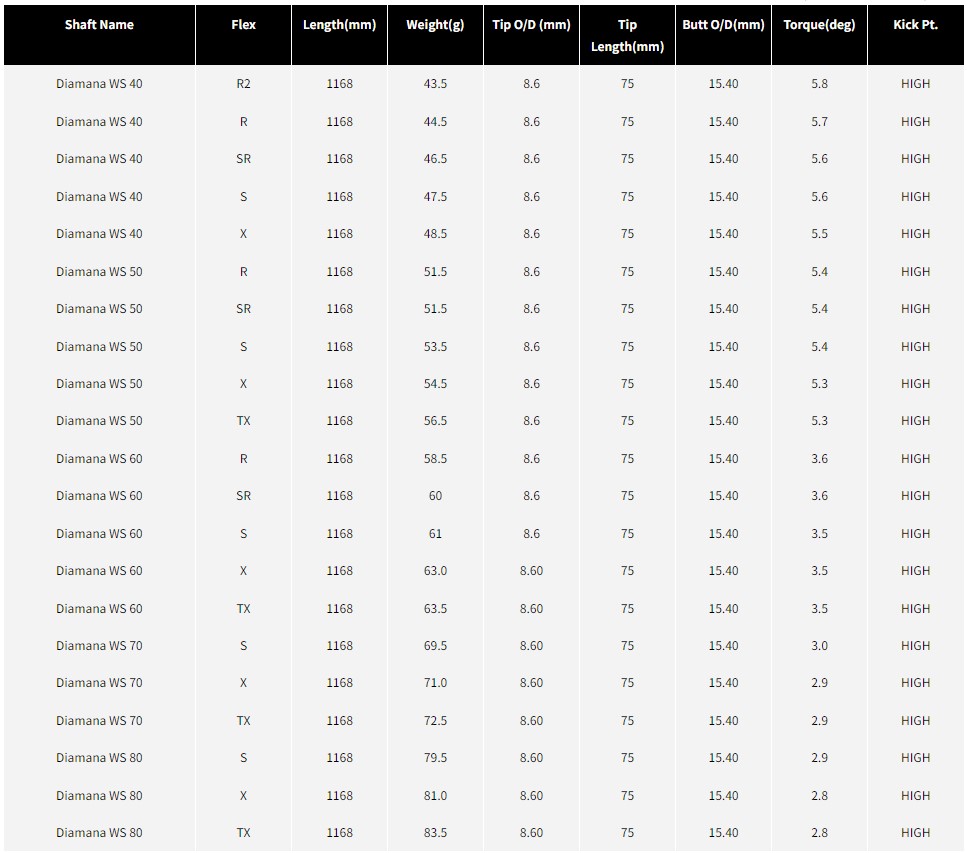
Task: Select the 56.5 weight value
Action: (435, 421)
